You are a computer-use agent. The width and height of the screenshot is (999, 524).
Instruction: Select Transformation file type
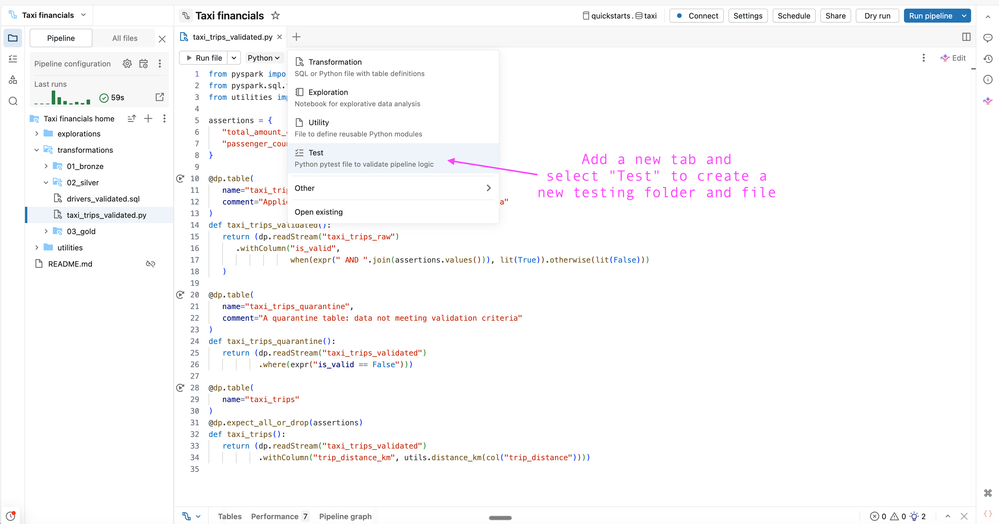point(393,67)
